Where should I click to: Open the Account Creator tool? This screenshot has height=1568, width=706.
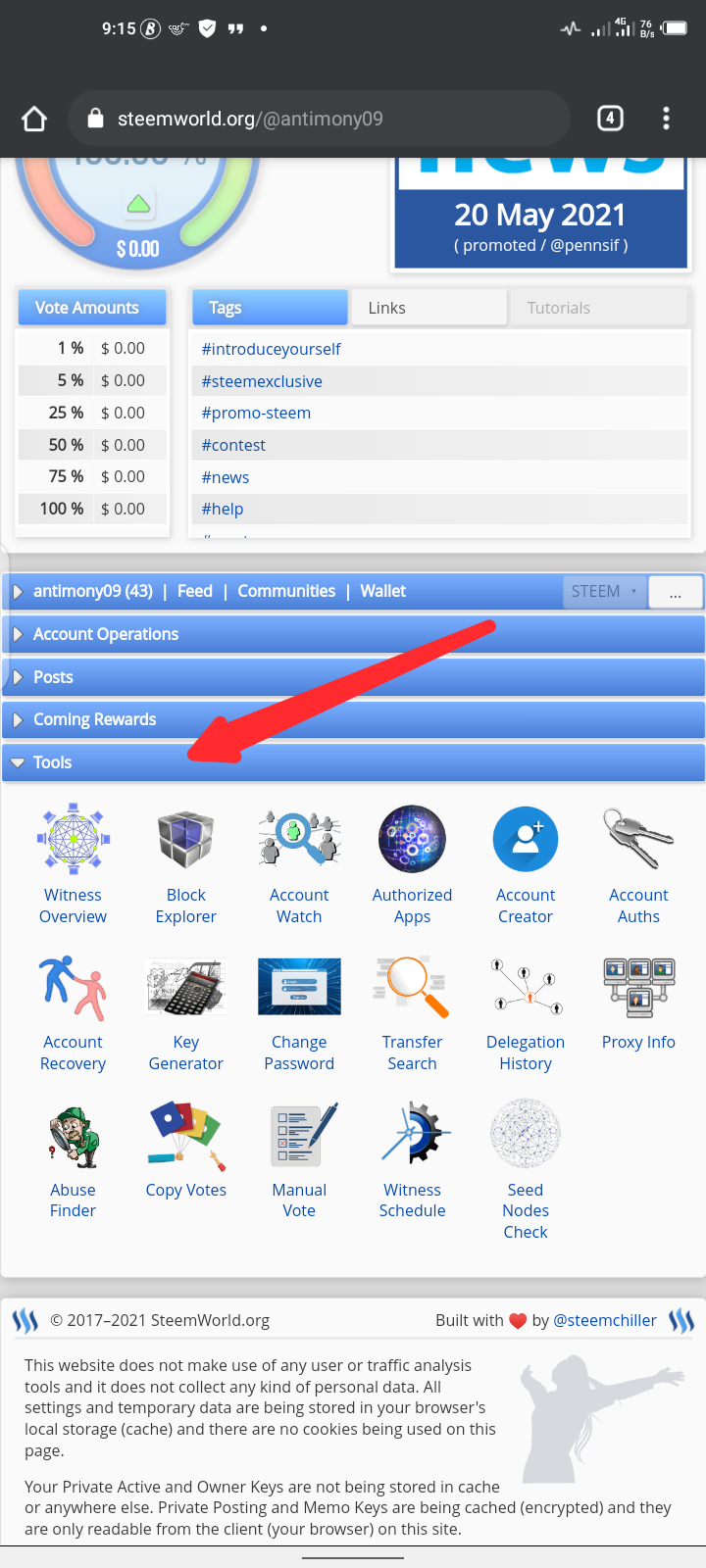[x=526, y=863]
